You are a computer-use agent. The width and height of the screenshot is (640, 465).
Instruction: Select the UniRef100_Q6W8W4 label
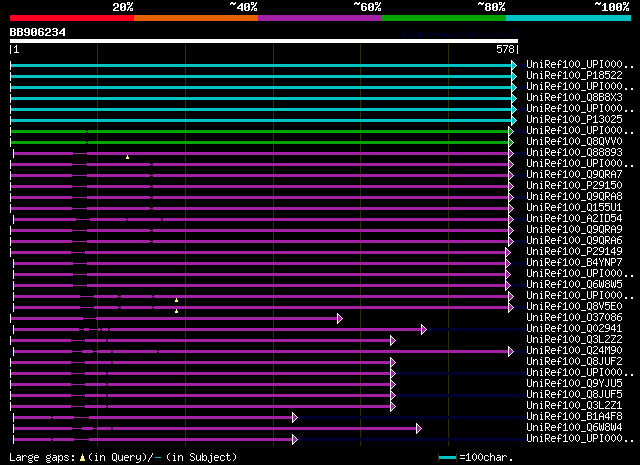point(574,428)
